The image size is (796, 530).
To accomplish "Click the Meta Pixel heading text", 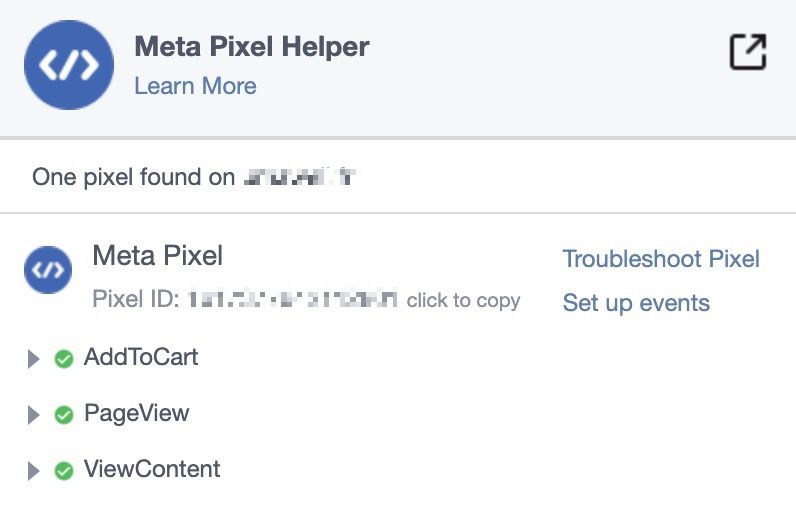I will point(157,255).
